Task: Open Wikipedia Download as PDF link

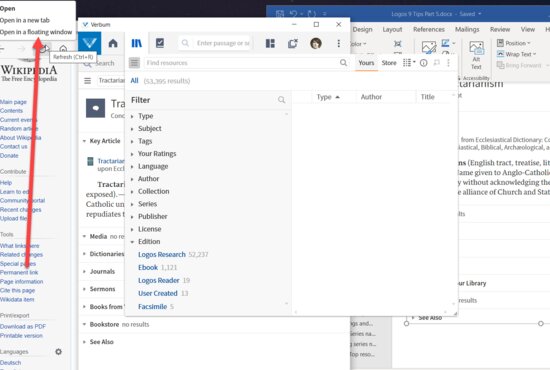Action: 23,326
